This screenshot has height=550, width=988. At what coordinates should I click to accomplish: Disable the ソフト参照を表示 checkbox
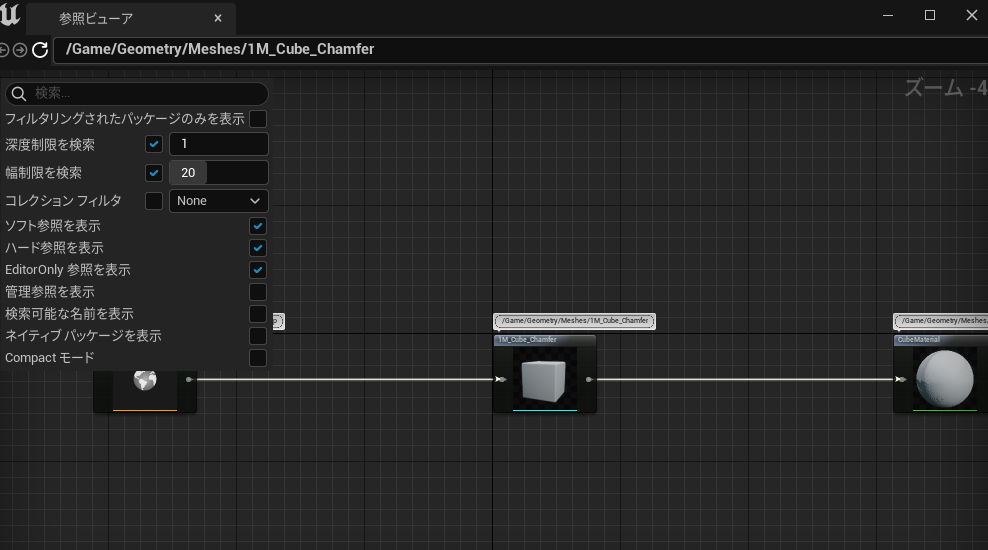258,226
